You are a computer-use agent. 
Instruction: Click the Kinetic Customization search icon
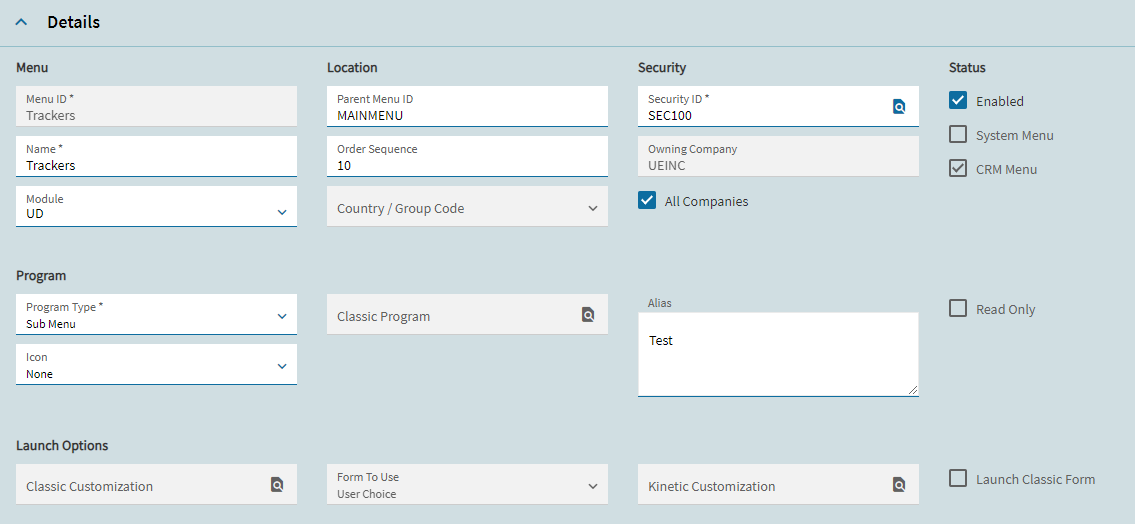898,484
